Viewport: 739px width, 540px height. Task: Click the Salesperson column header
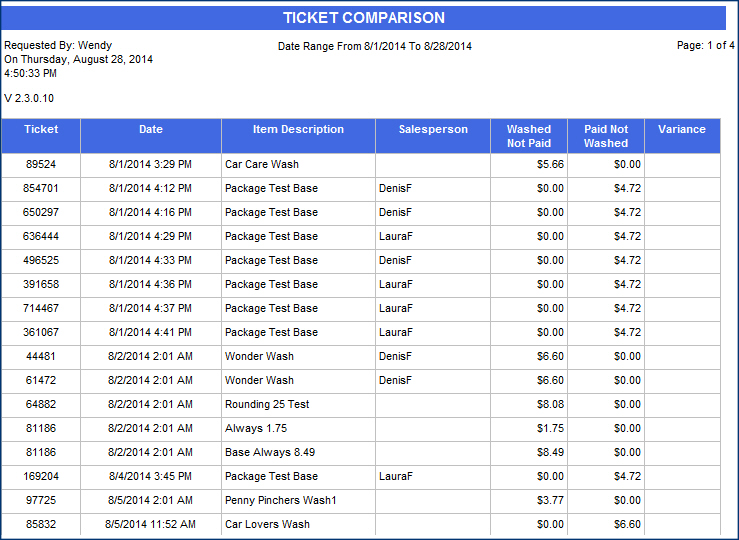pyautogui.click(x=432, y=130)
